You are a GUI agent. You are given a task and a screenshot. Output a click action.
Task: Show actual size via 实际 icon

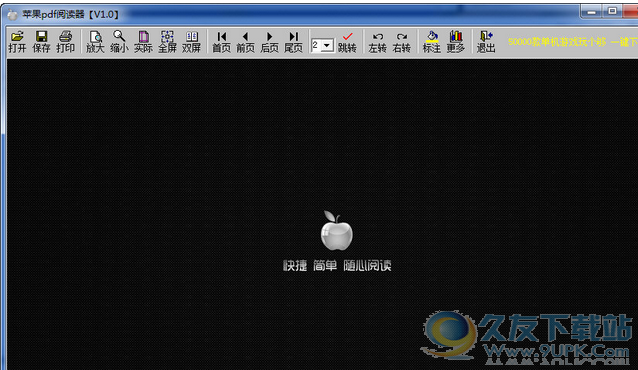tap(143, 42)
